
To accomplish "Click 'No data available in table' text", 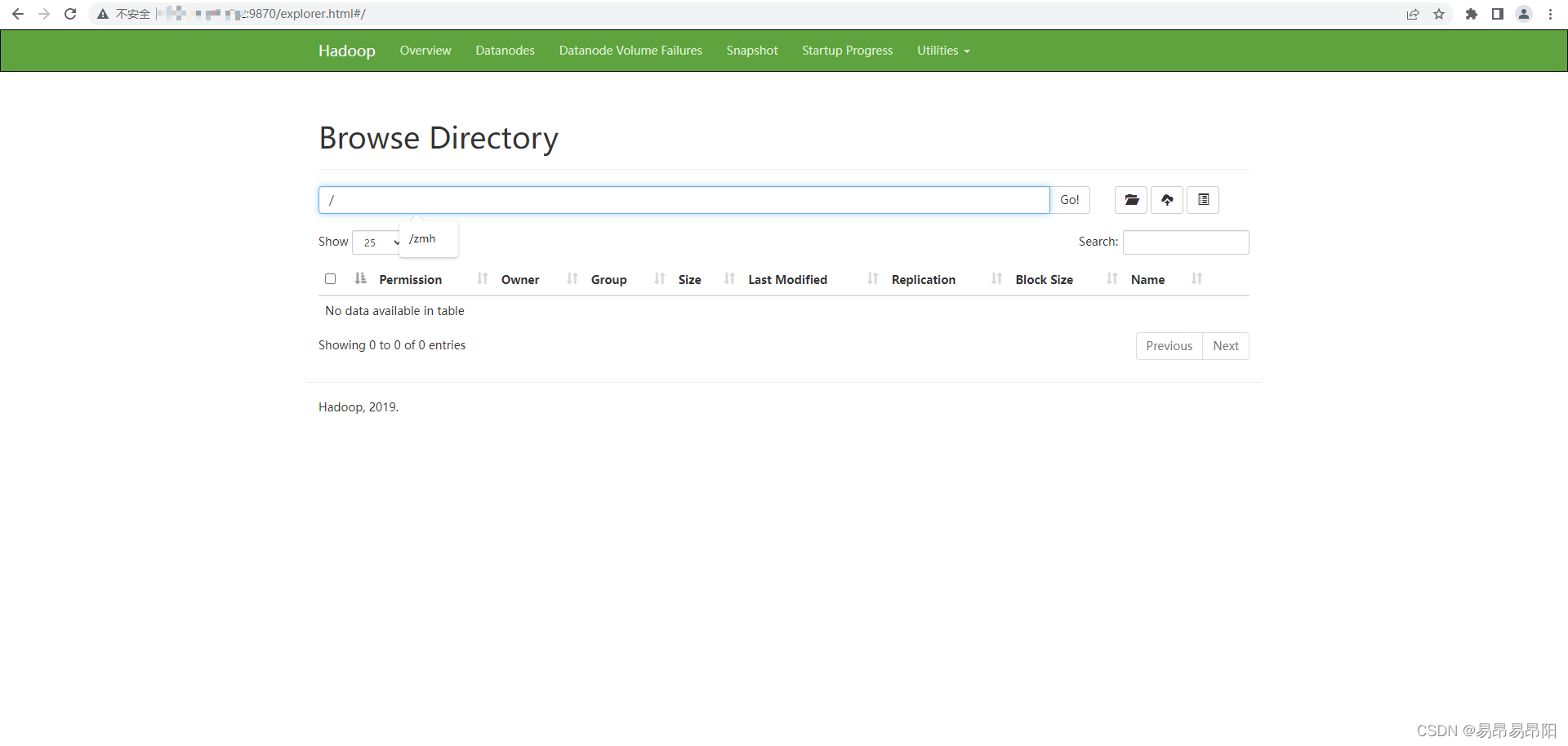I will 394,311.
